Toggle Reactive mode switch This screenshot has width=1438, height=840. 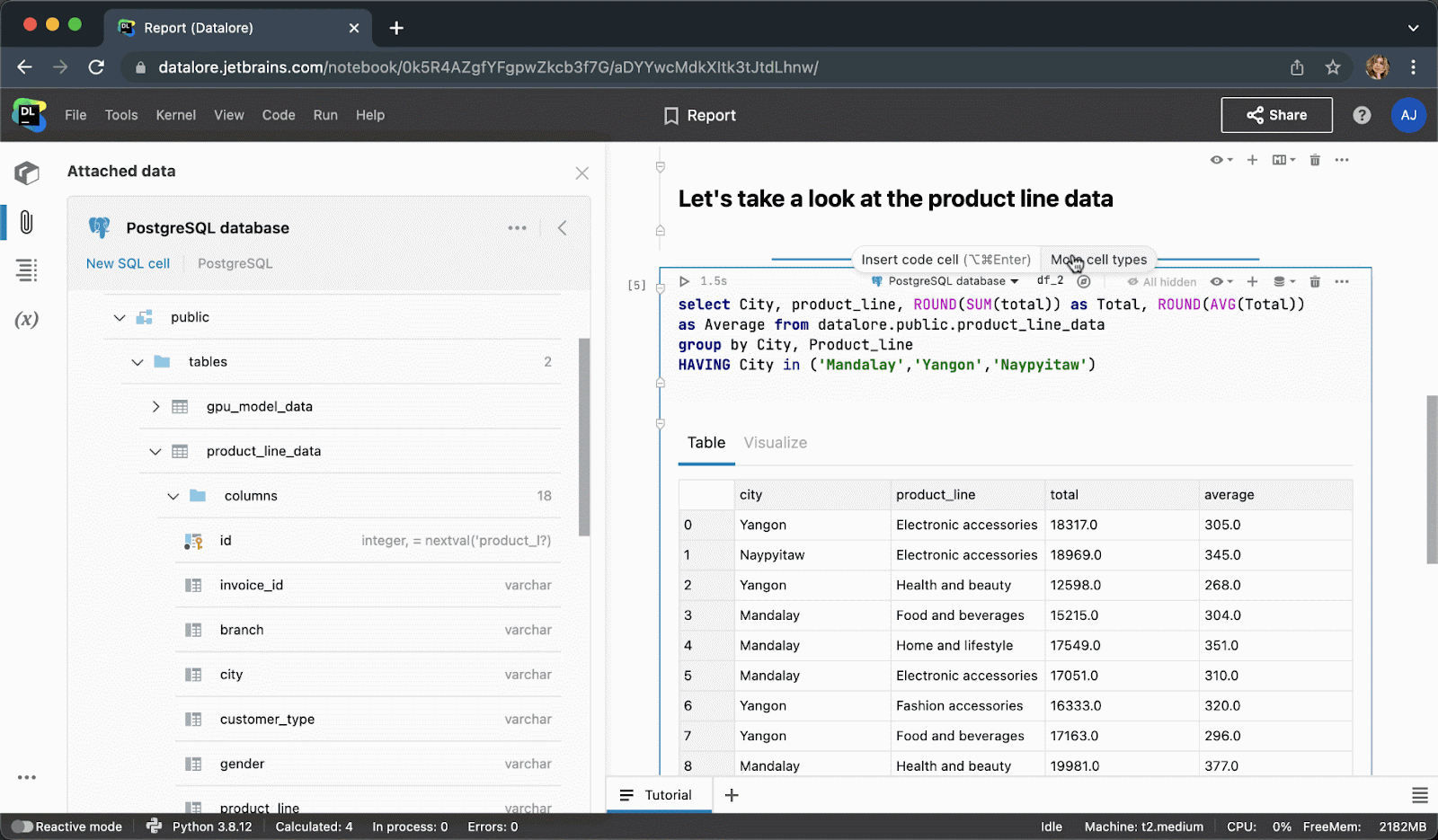pyautogui.click(x=22, y=827)
